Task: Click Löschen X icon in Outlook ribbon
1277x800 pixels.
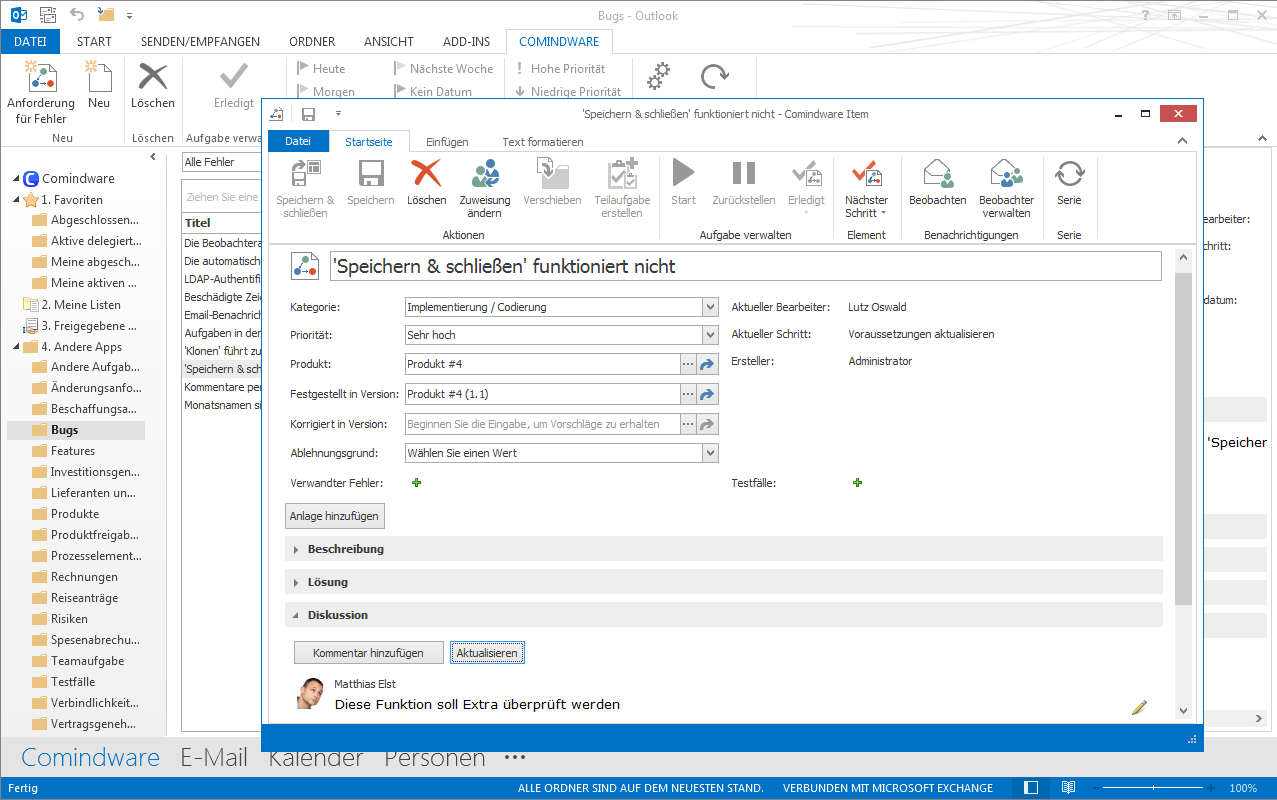Action: click(153, 76)
